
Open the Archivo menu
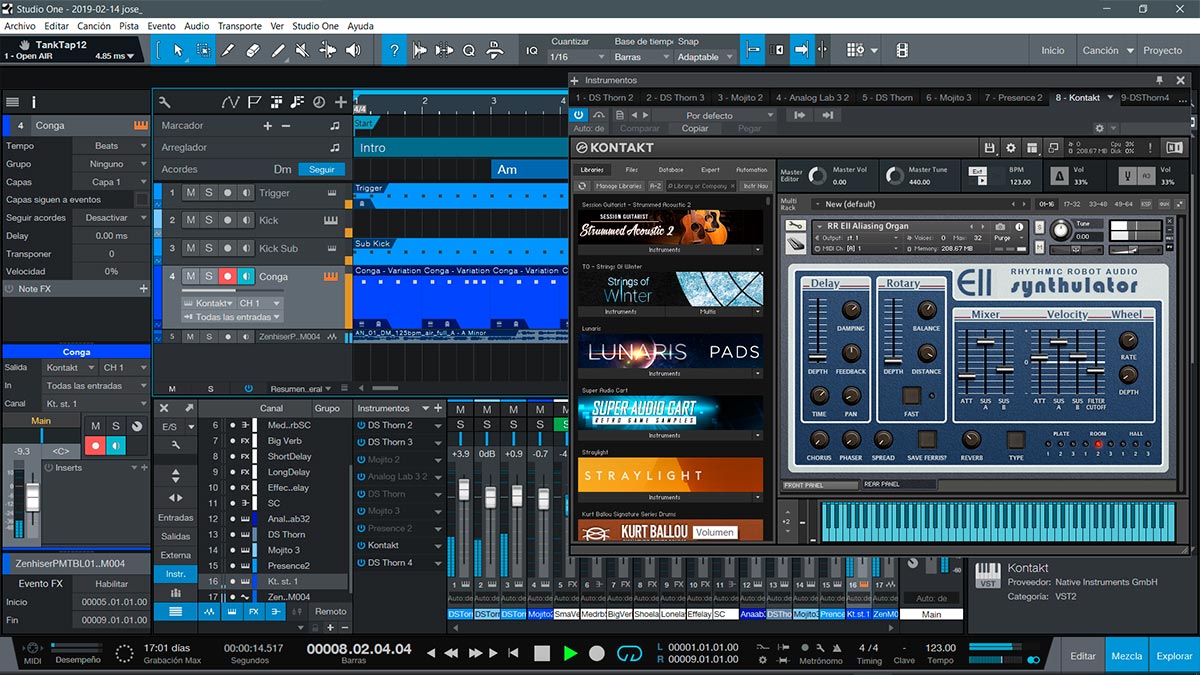tap(20, 25)
